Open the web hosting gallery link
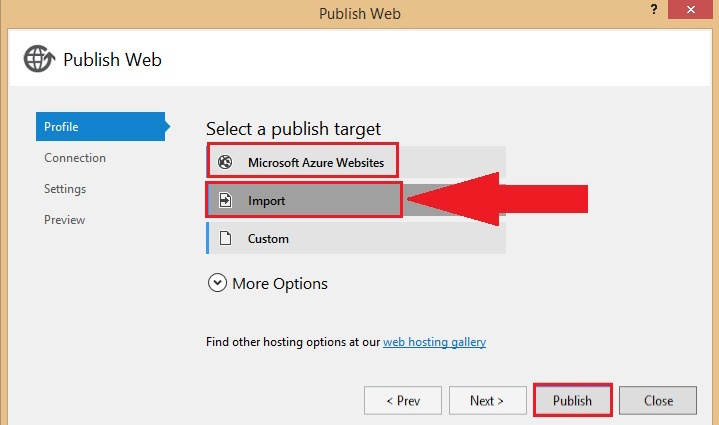 [x=434, y=342]
